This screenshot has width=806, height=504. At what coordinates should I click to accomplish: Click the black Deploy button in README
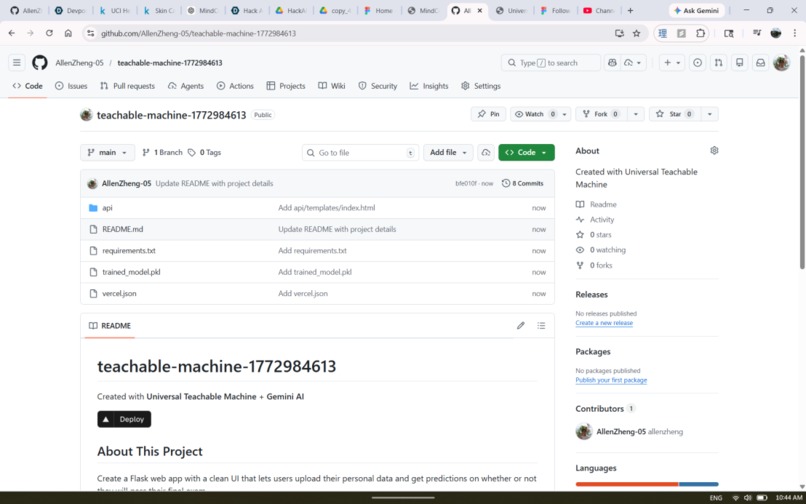[124, 419]
